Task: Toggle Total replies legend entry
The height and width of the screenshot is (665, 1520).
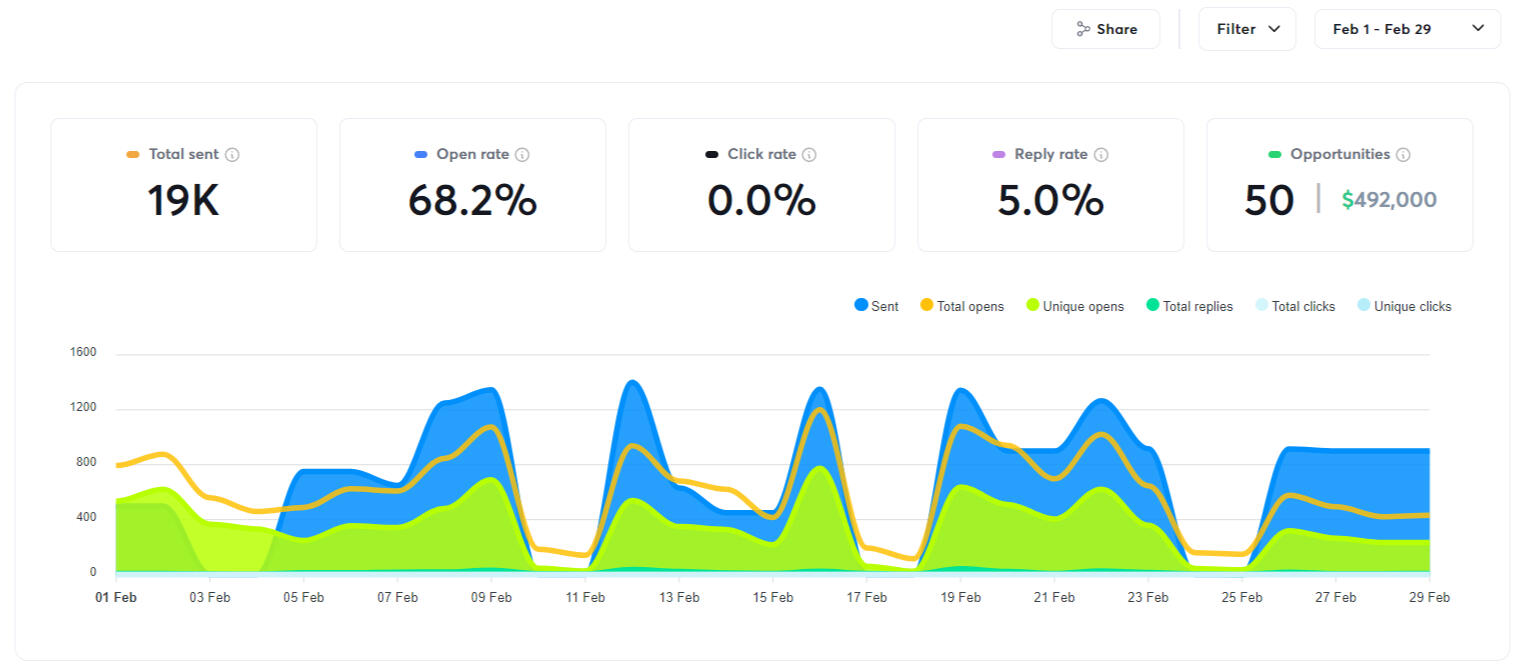Action: pyautogui.click(x=1188, y=306)
